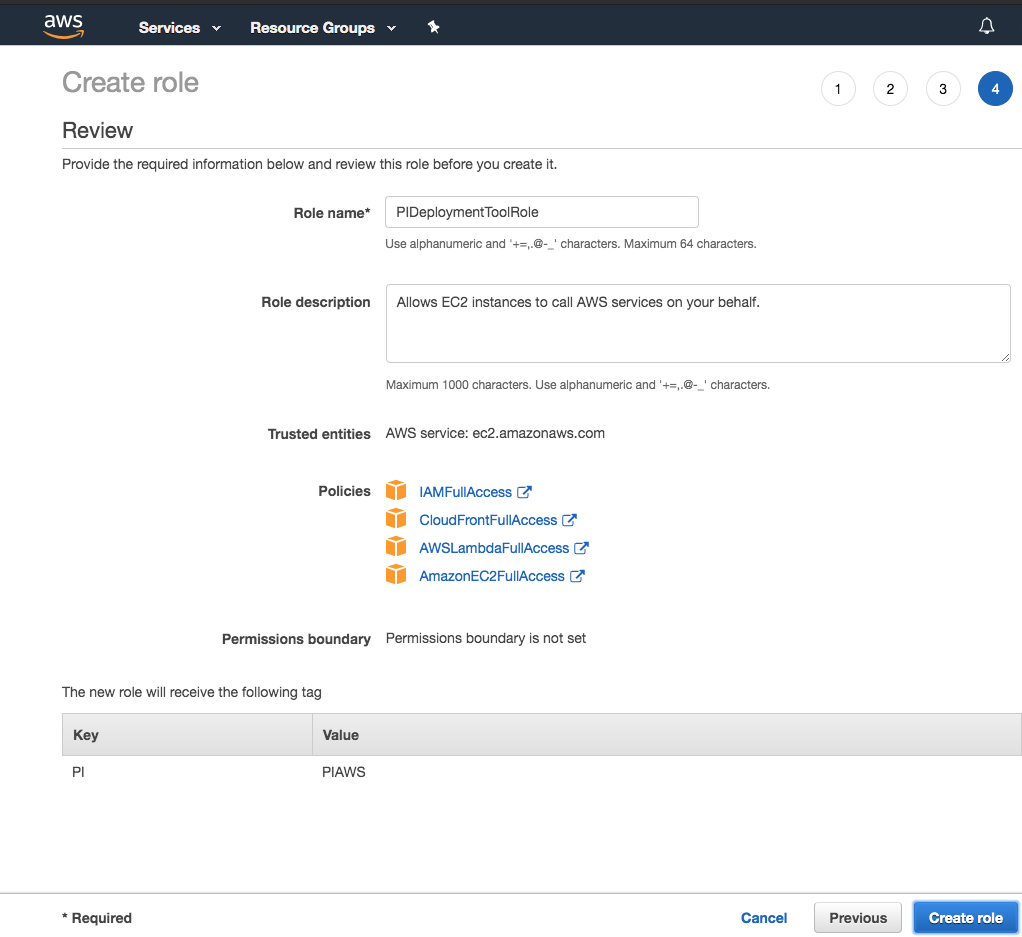Image resolution: width=1022 pixels, height=937 pixels.
Task: Click into the Role name field
Action: [541, 212]
